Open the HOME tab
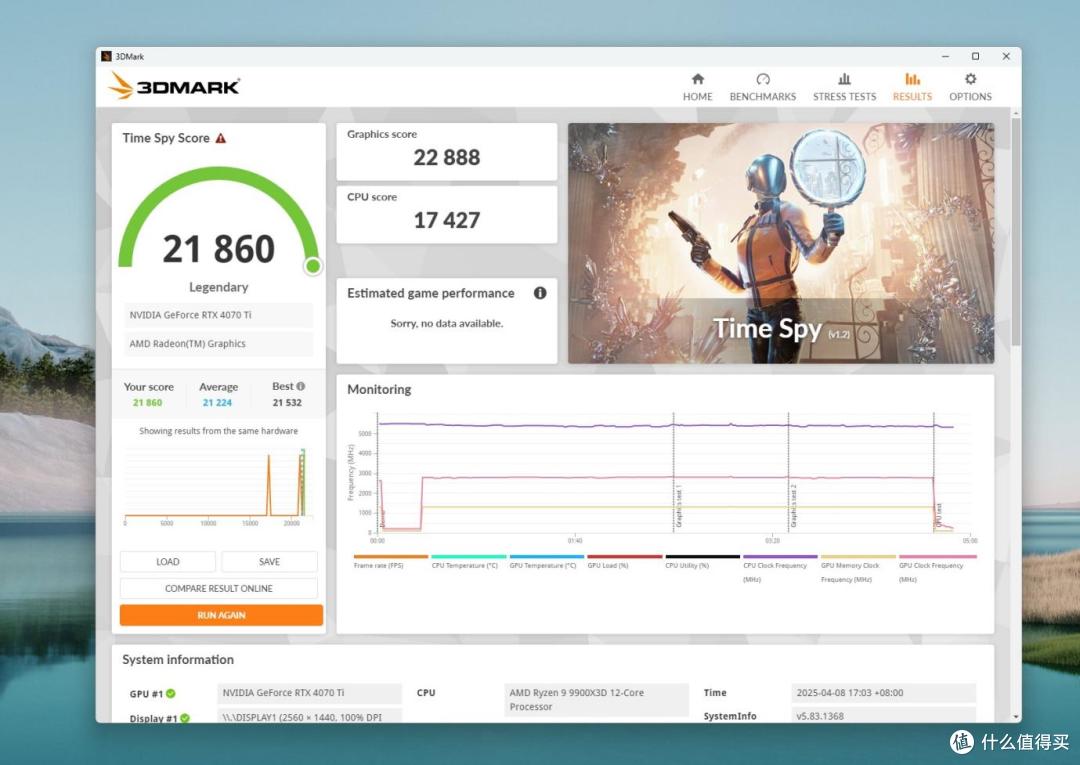The height and width of the screenshot is (765, 1080). (x=697, y=87)
